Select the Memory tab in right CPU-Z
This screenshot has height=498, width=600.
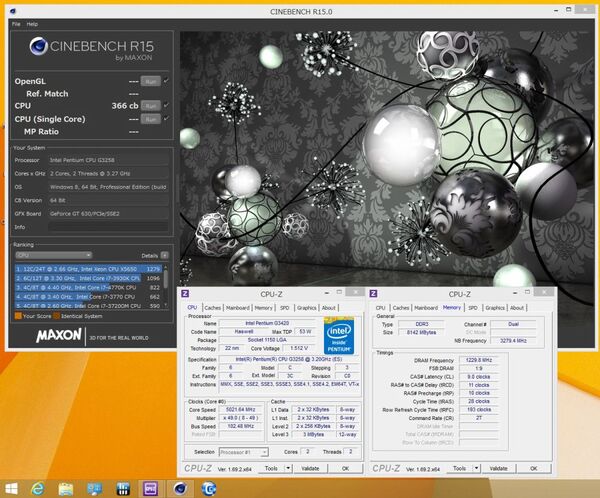(x=452, y=307)
